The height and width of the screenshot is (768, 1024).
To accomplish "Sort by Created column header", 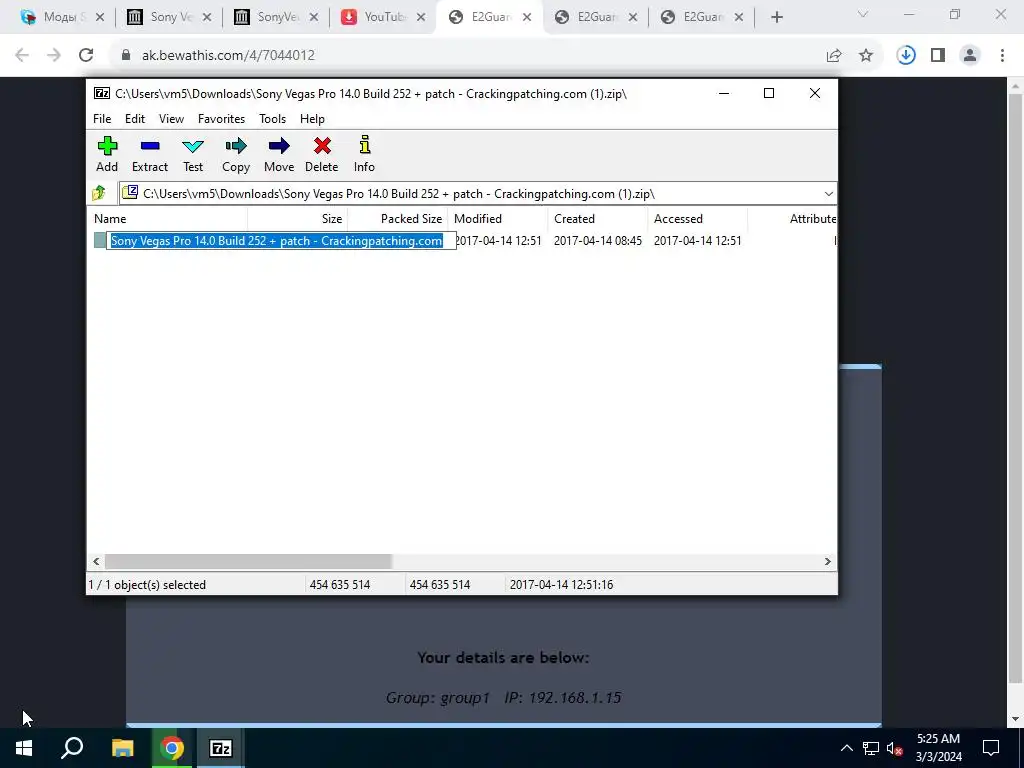I will (598, 219).
